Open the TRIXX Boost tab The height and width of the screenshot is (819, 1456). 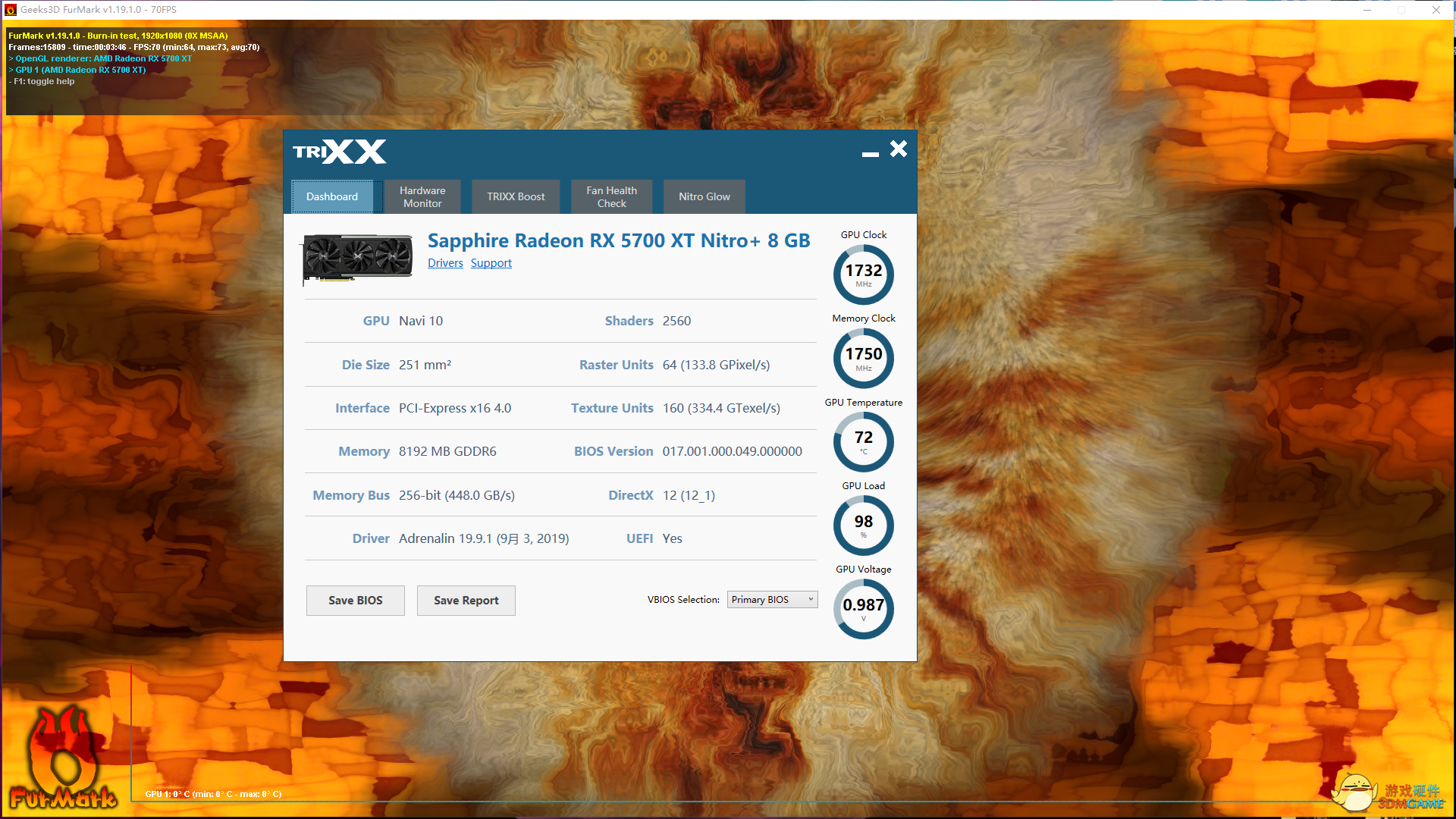coord(516,196)
